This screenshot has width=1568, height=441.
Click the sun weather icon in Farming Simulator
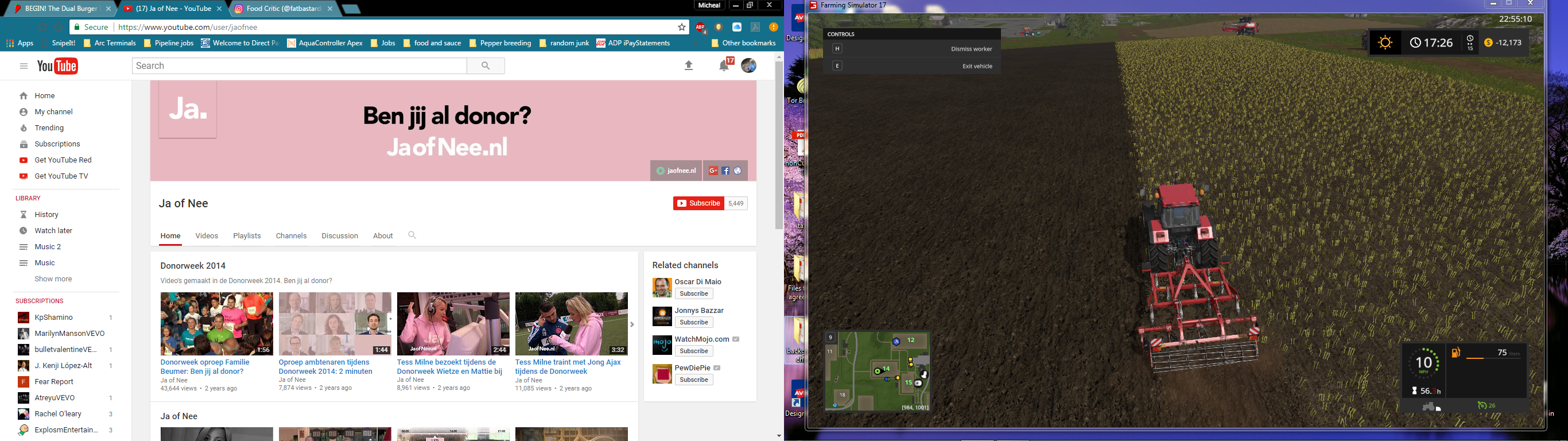tap(1385, 42)
